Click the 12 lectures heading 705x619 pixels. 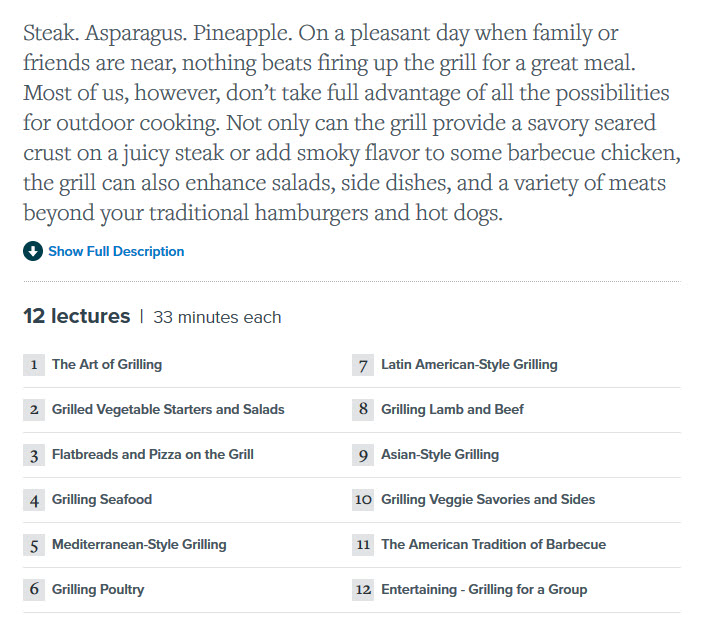pos(77,316)
